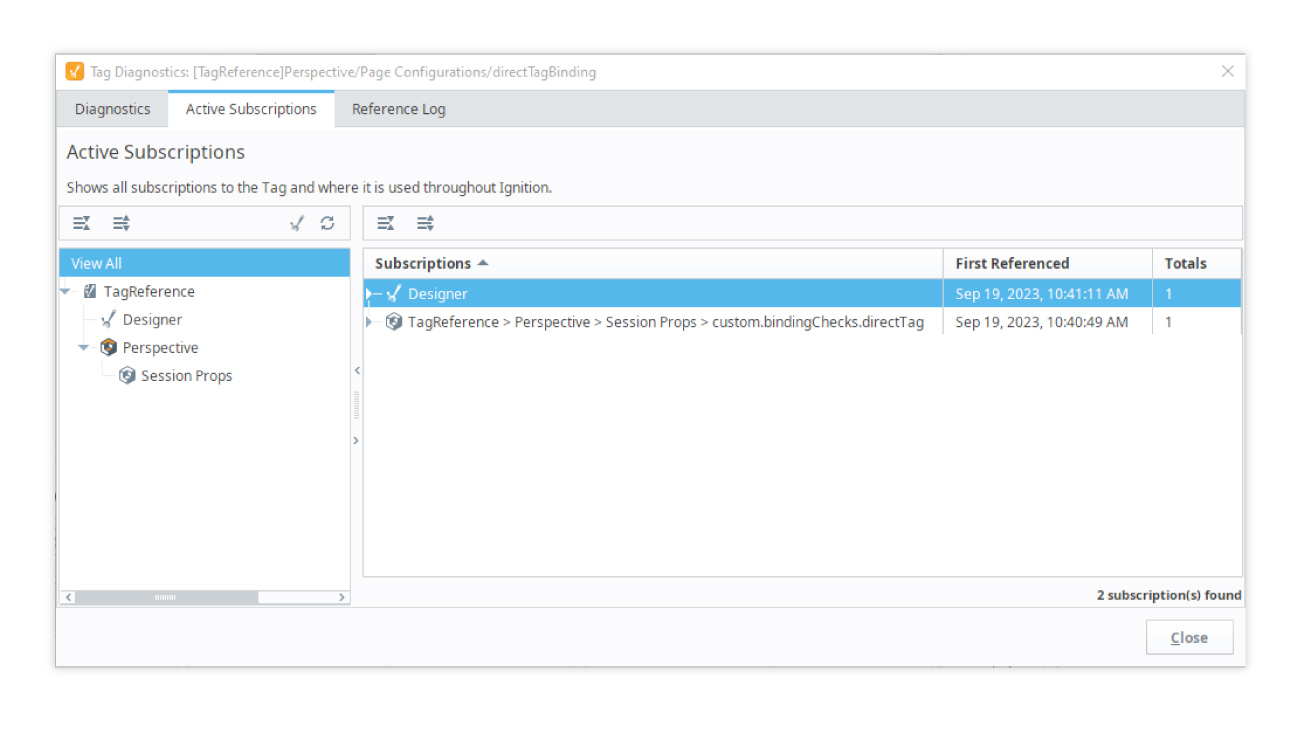Select View All in the left panel
The width and height of the screenshot is (1300, 744).
tap(97, 263)
